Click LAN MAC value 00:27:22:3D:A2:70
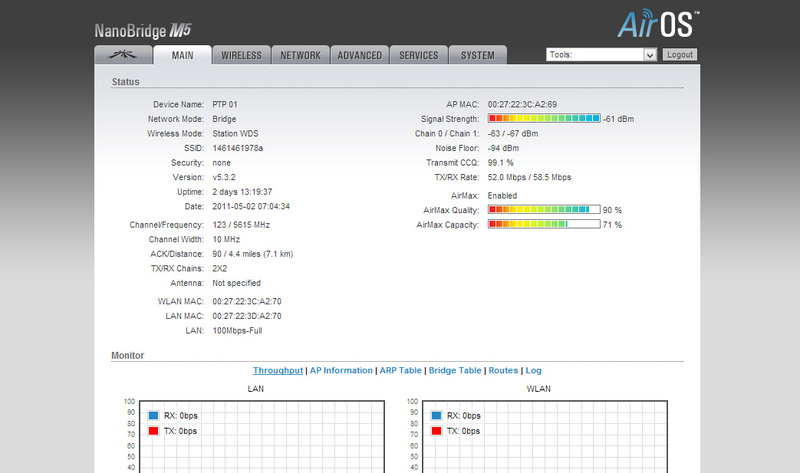Screen dimensions: 800x473 [247, 316]
